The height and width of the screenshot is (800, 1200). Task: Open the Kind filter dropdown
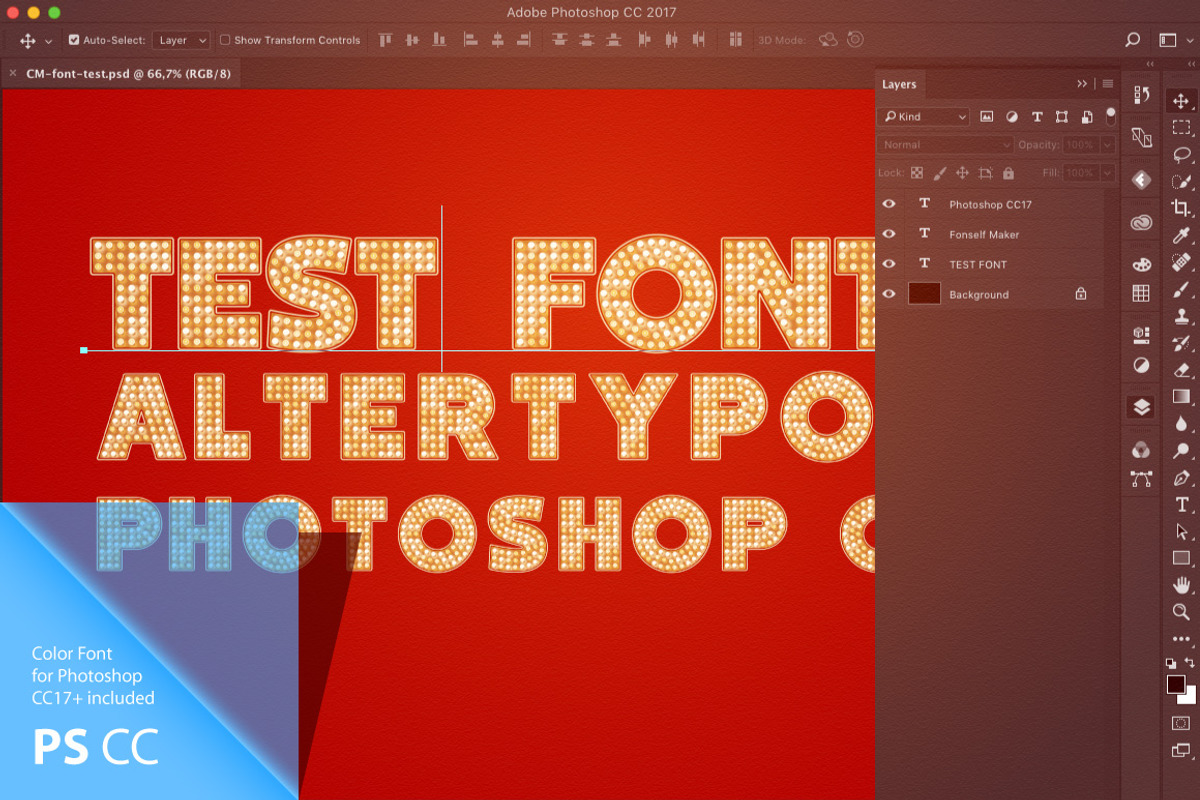pos(923,117)
